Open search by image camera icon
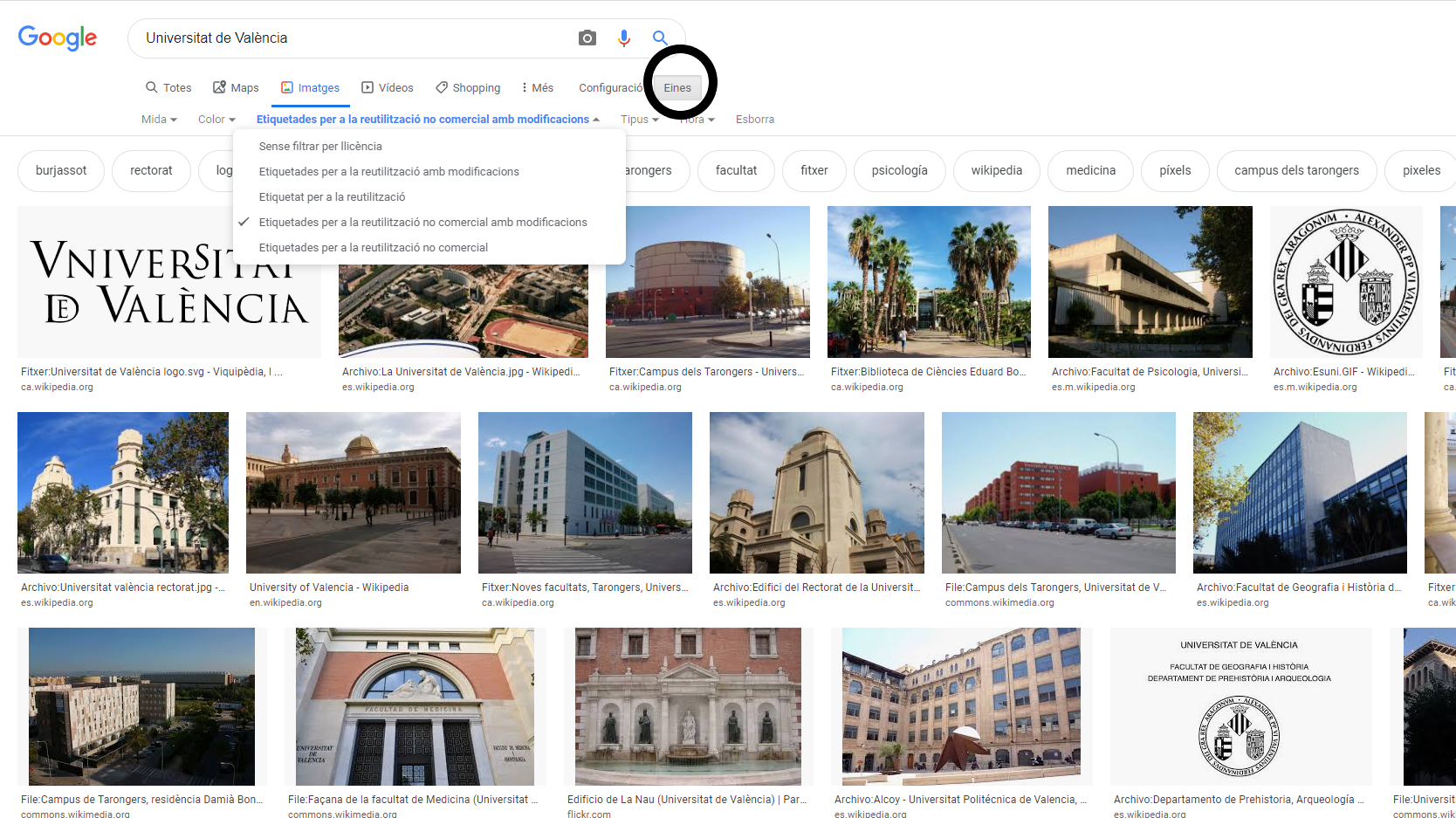The width and height of the screenshot is (1456, 818). (587, 38)
